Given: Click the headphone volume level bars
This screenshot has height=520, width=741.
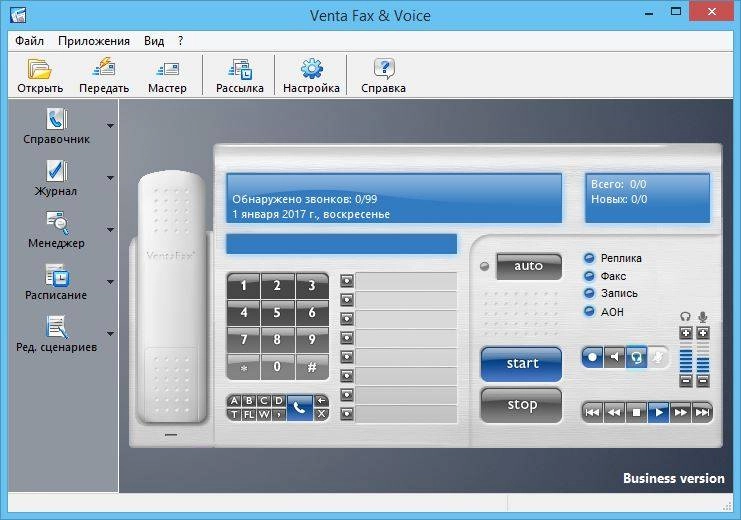Looking at the screenshot, I should (x=686, y=357).
